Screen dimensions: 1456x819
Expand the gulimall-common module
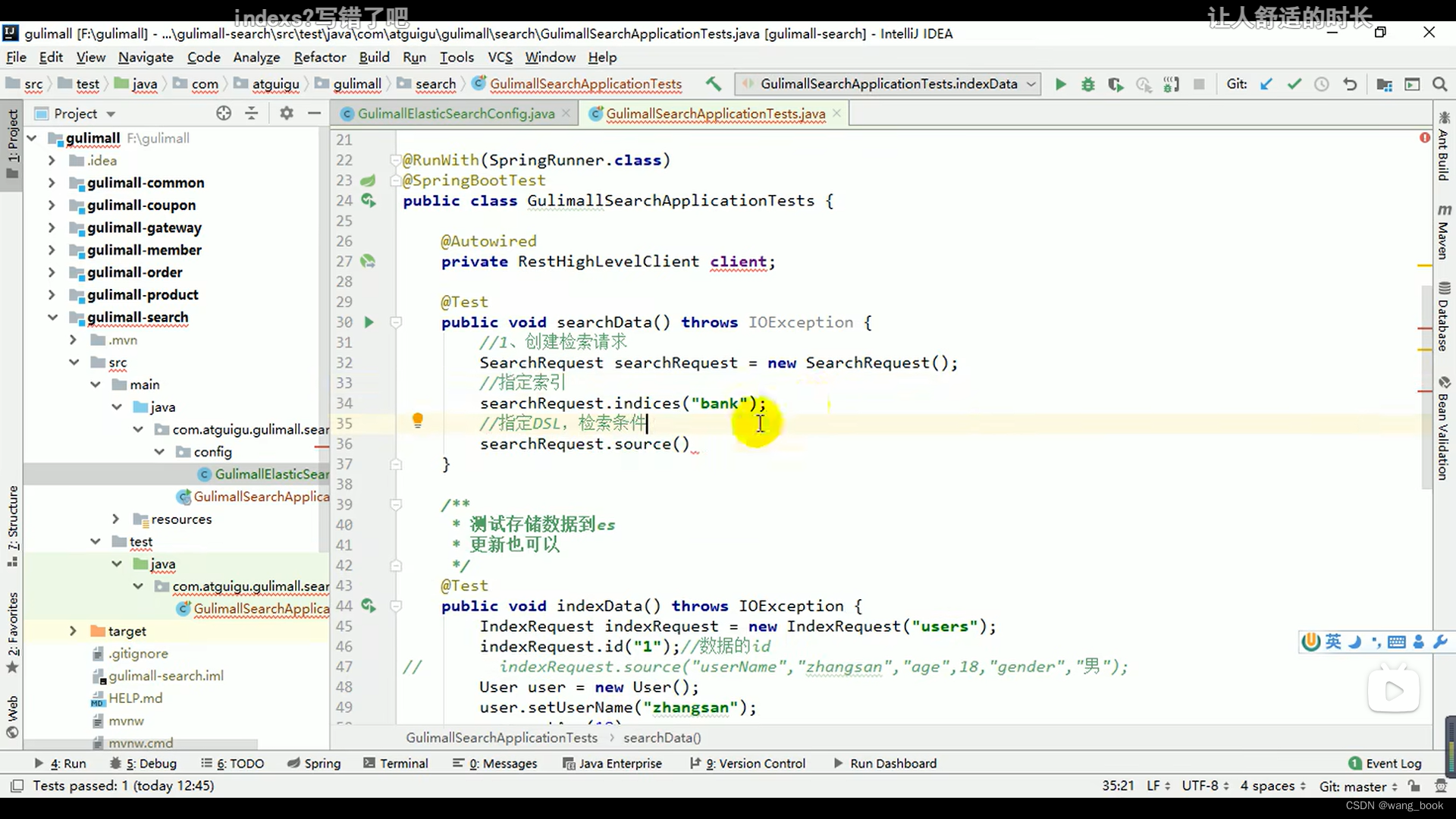coord(52,183)
